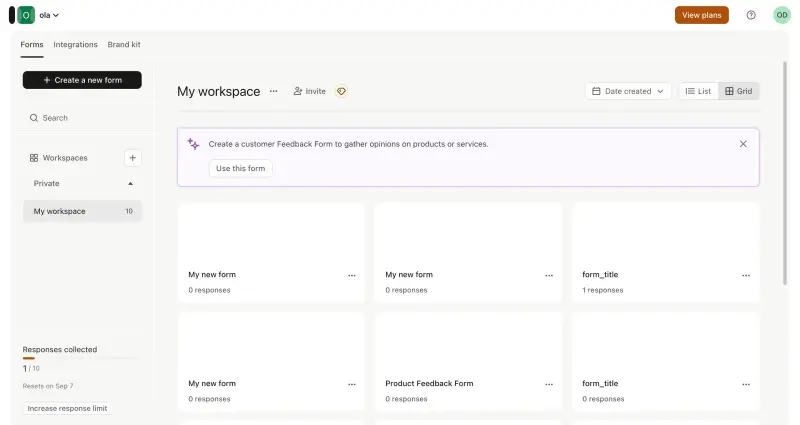Click the View plans button
This screenshot has width=800, height=425.
(x=702, y=15)
